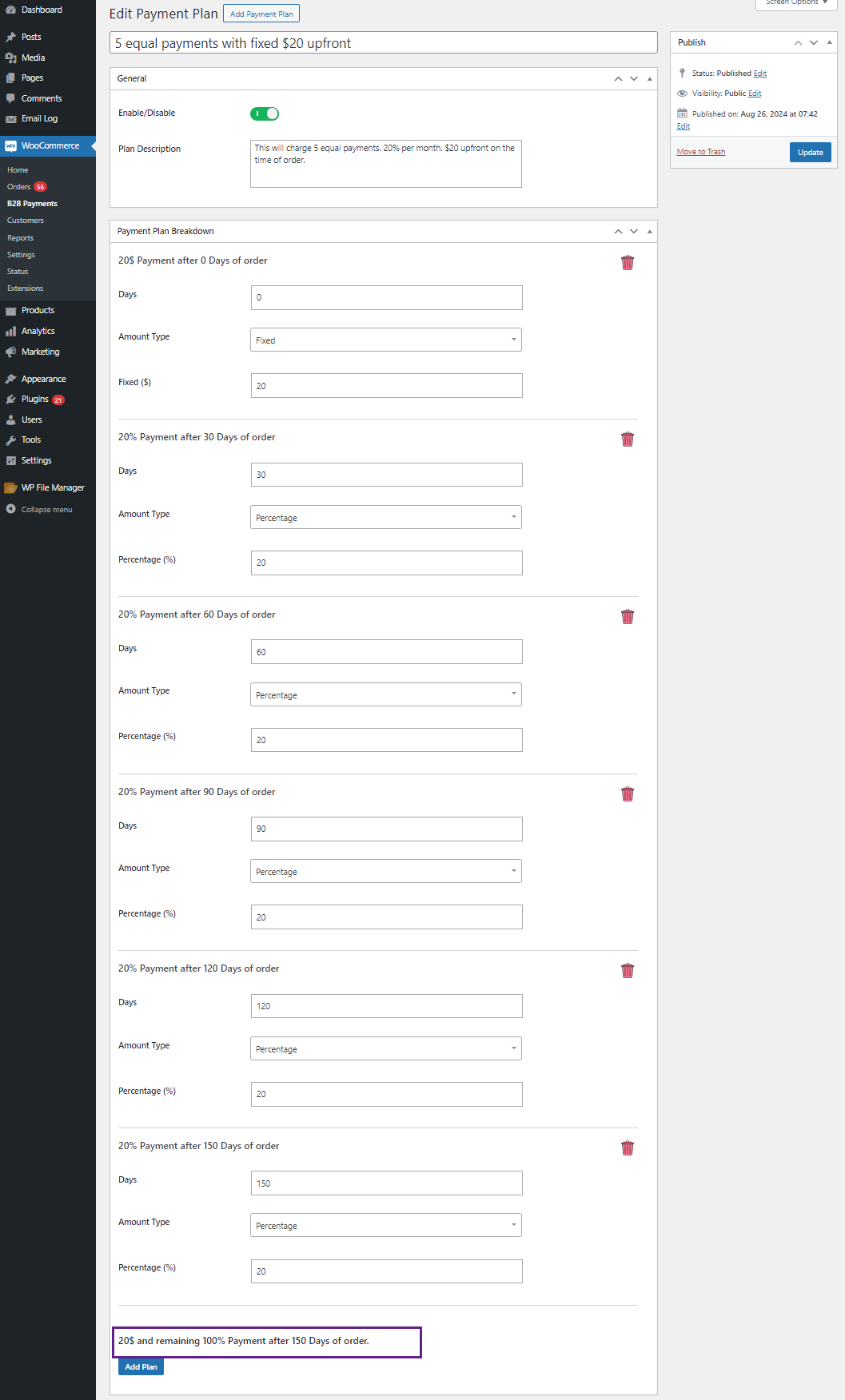Remove the 90 Days payment using trash icon
This screenshot has height=1400, width=845.
628,794
